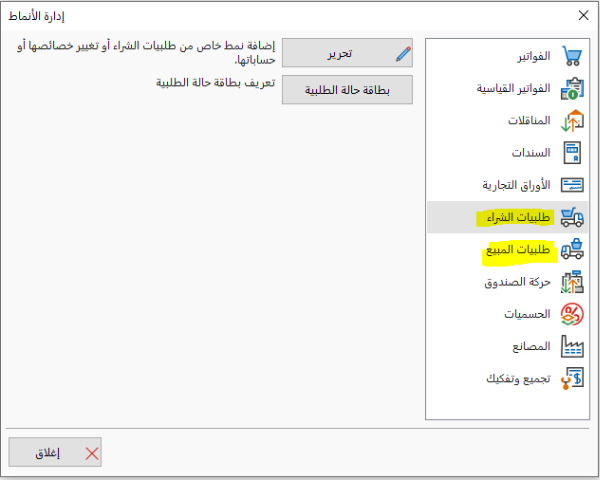Select طلبيات المبيع entry
The height and width of the screenshot is (480, 600).
click(507, 249)
